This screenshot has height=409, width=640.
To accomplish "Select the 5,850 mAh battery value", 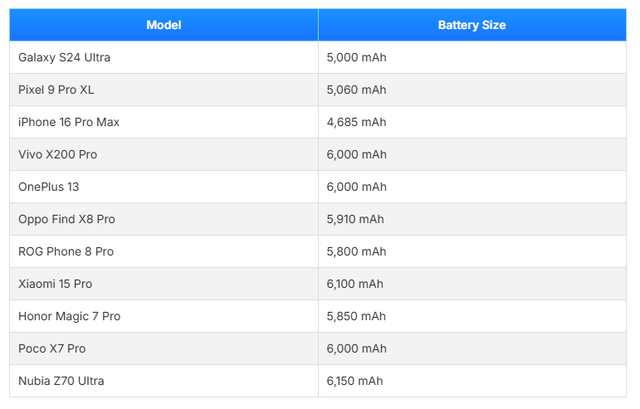I will coord(356,316).
